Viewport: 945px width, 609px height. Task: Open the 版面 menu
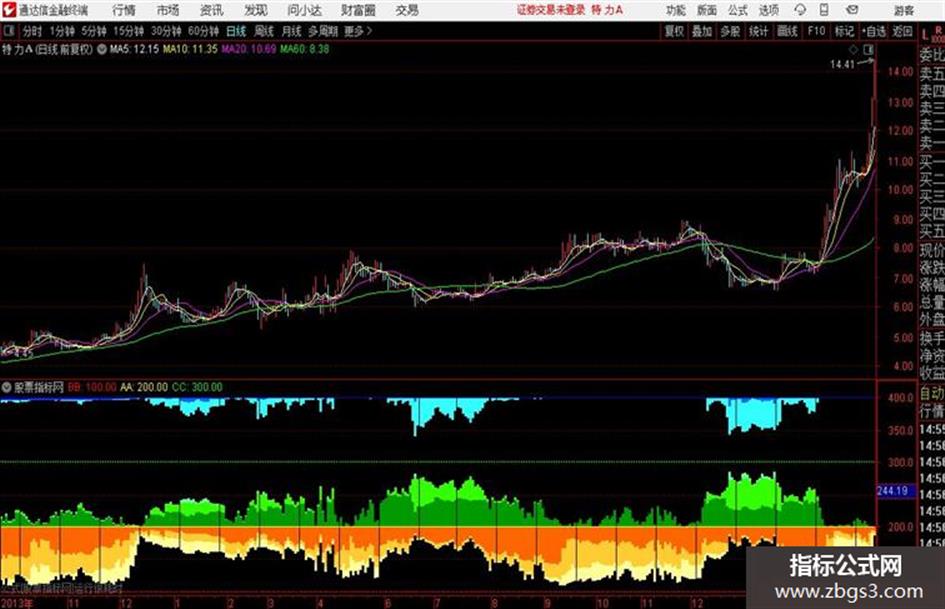click(707, 10)
